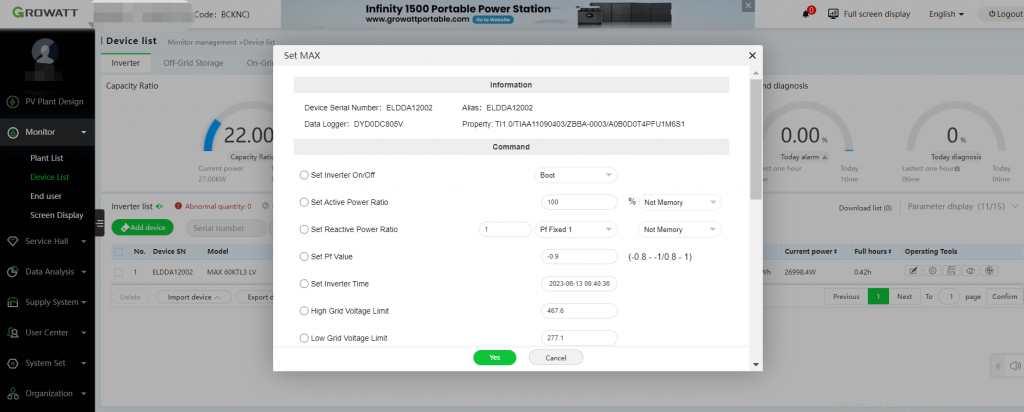
Task: Select High Grid Voltage Limit radio button
Action: point(304,311)
